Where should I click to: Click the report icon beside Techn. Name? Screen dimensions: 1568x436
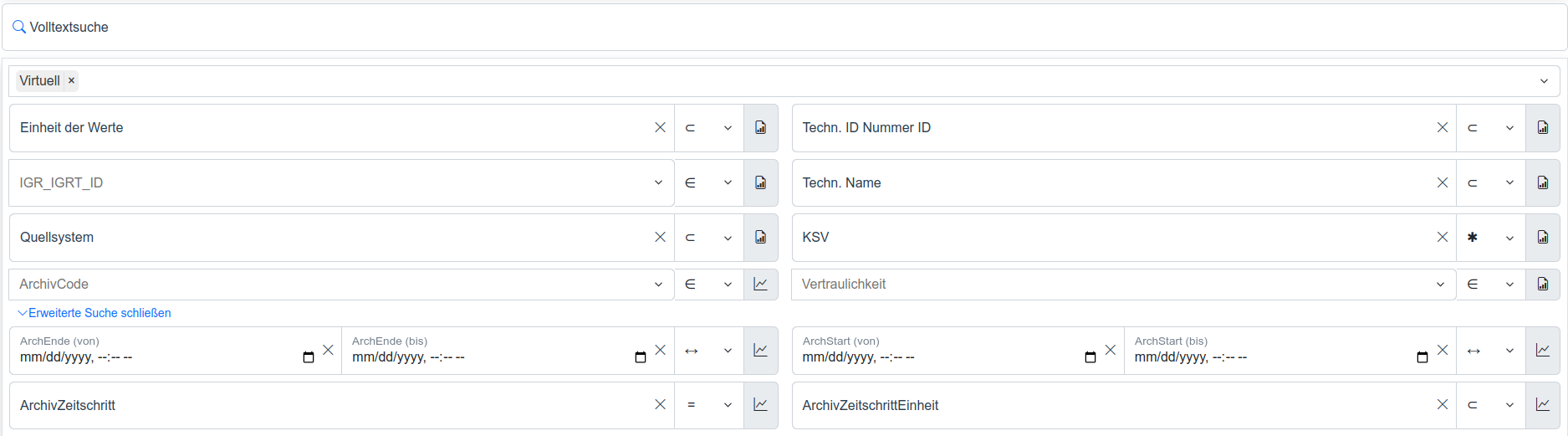(x=1542, y=182)
